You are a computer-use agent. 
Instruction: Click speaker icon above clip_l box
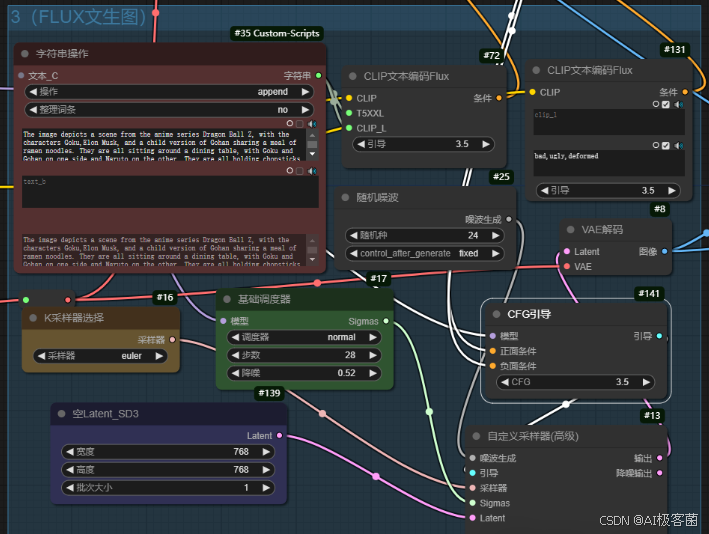pos(679,104)
